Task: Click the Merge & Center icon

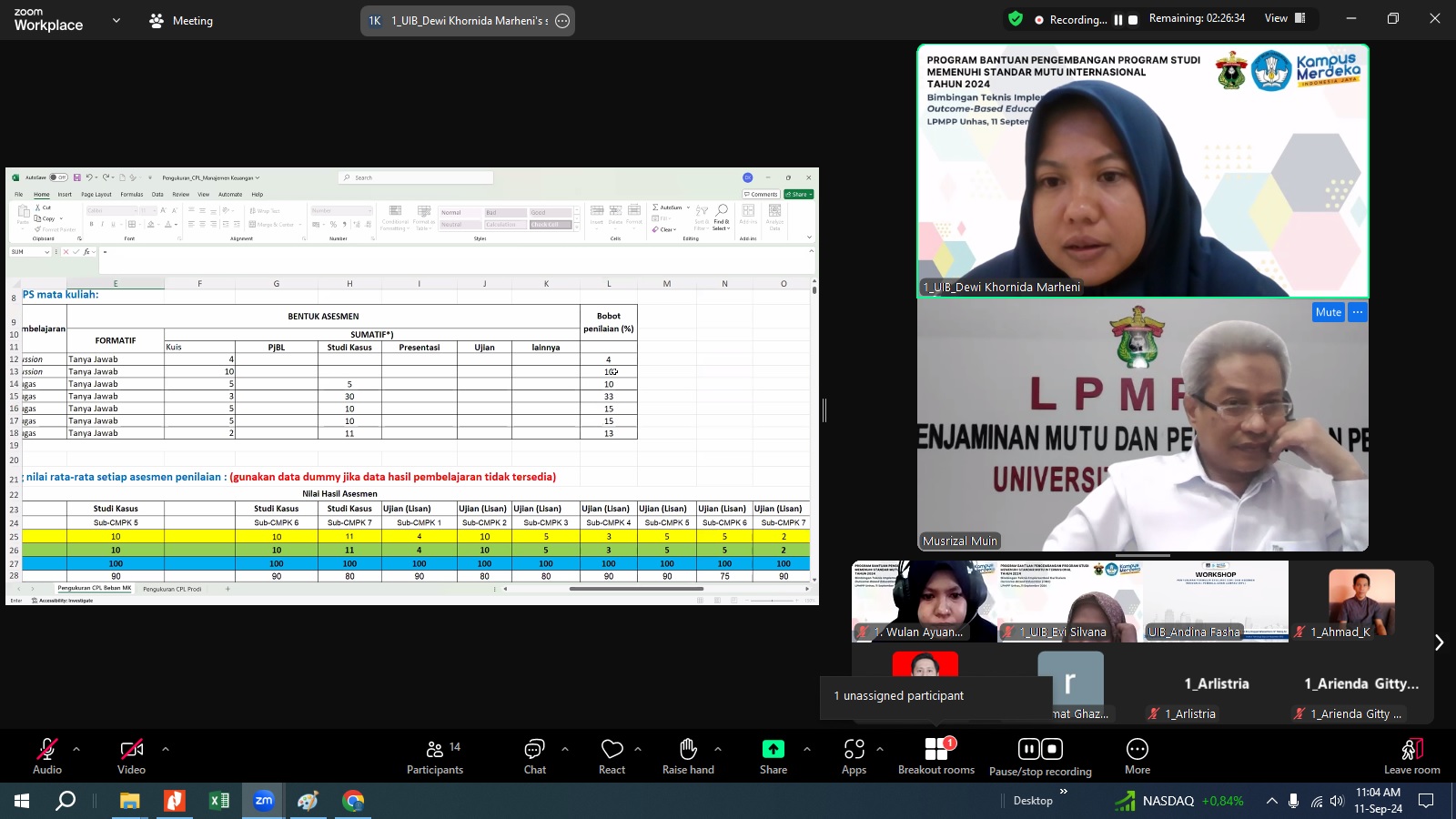Action: (253, 224)
